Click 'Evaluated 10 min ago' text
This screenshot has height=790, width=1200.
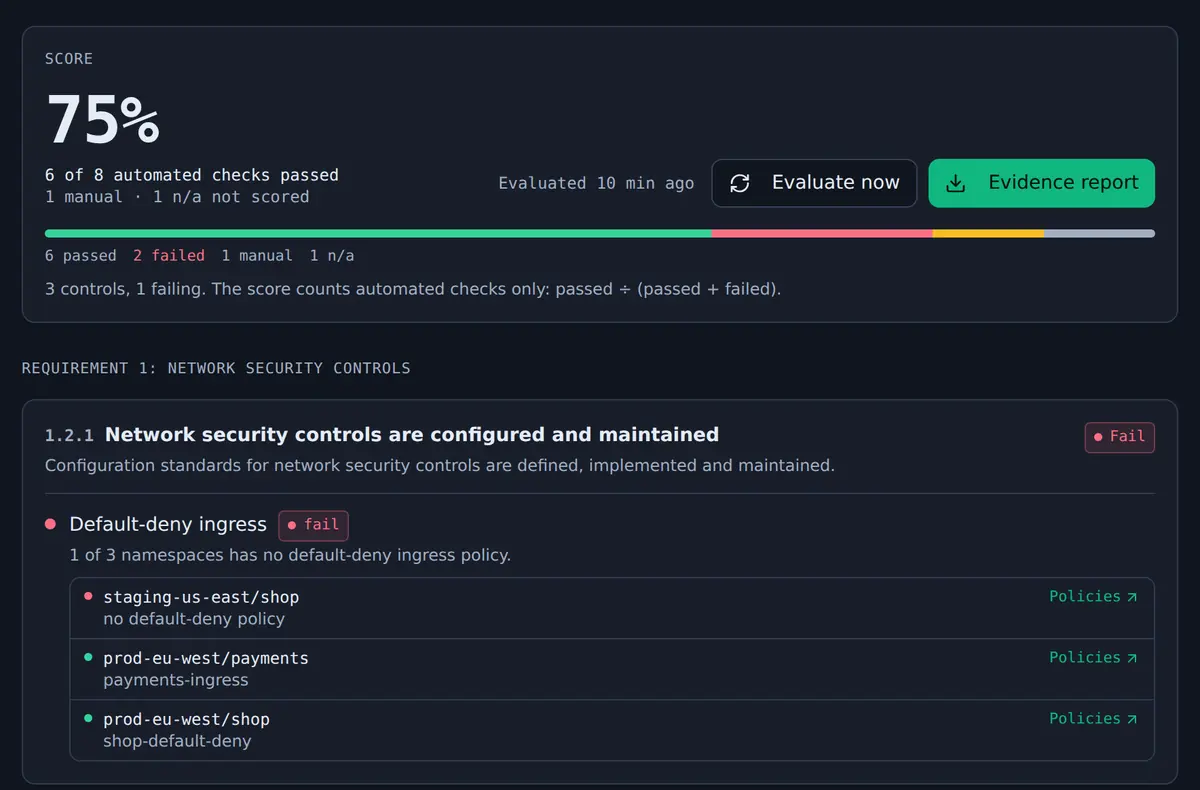pyautogui.click(x=596, y=183)
